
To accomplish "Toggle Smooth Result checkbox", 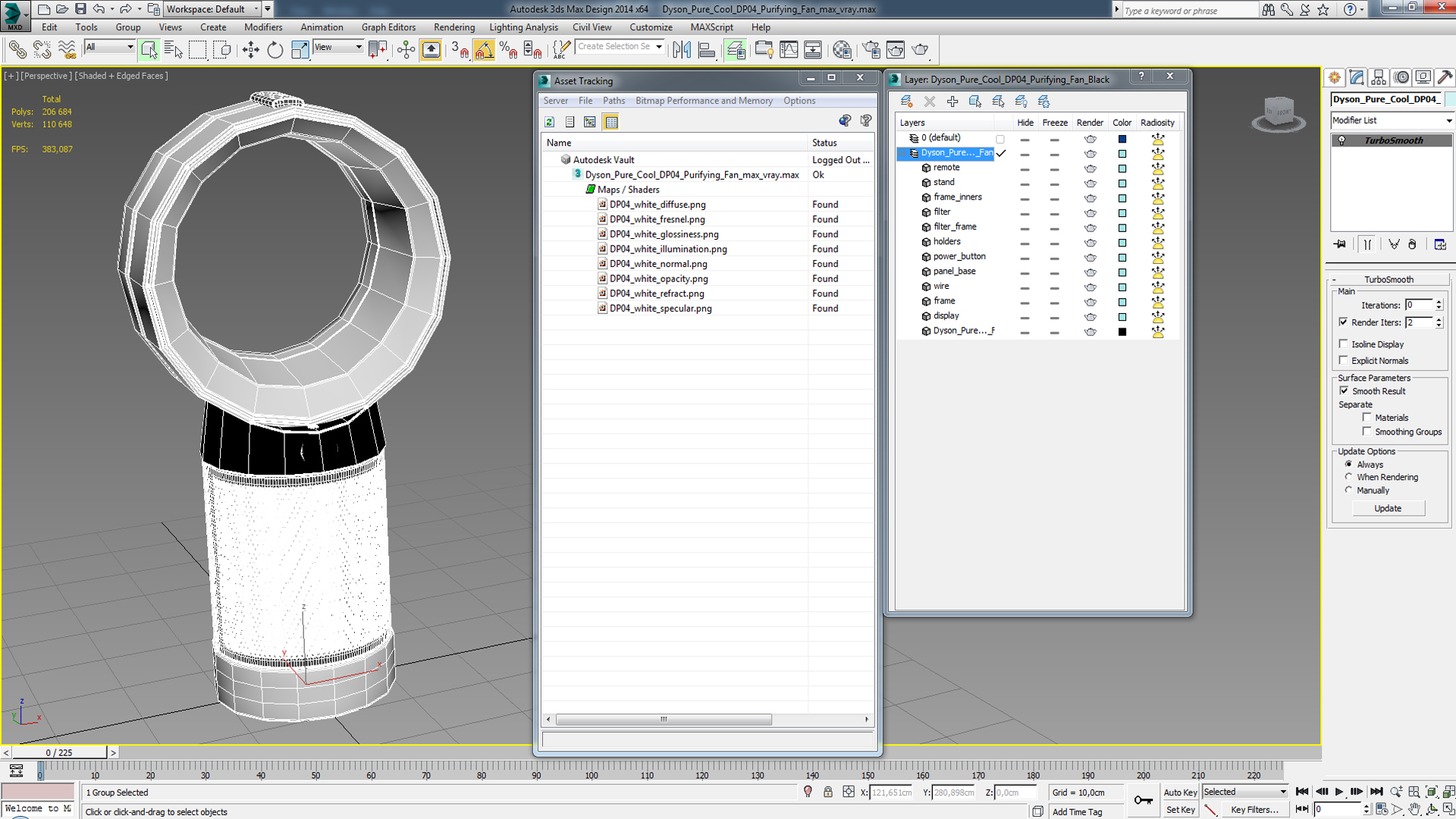I will [1344, 391].
